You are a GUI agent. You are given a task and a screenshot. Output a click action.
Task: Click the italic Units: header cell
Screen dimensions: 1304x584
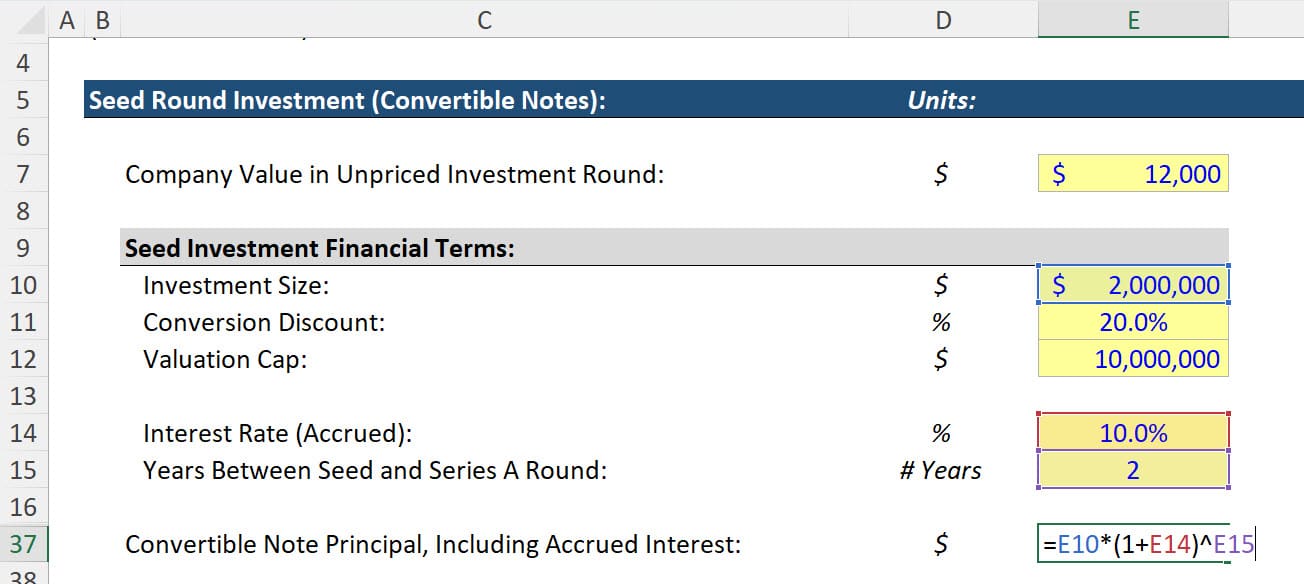coord(941,100)
